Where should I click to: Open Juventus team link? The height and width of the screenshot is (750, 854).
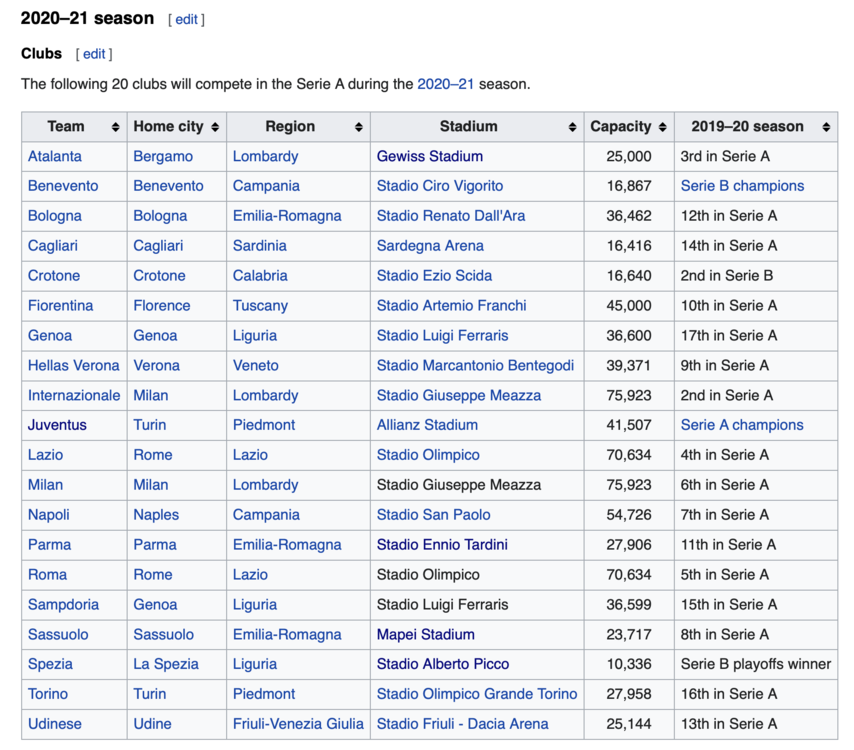click(57, 425)
